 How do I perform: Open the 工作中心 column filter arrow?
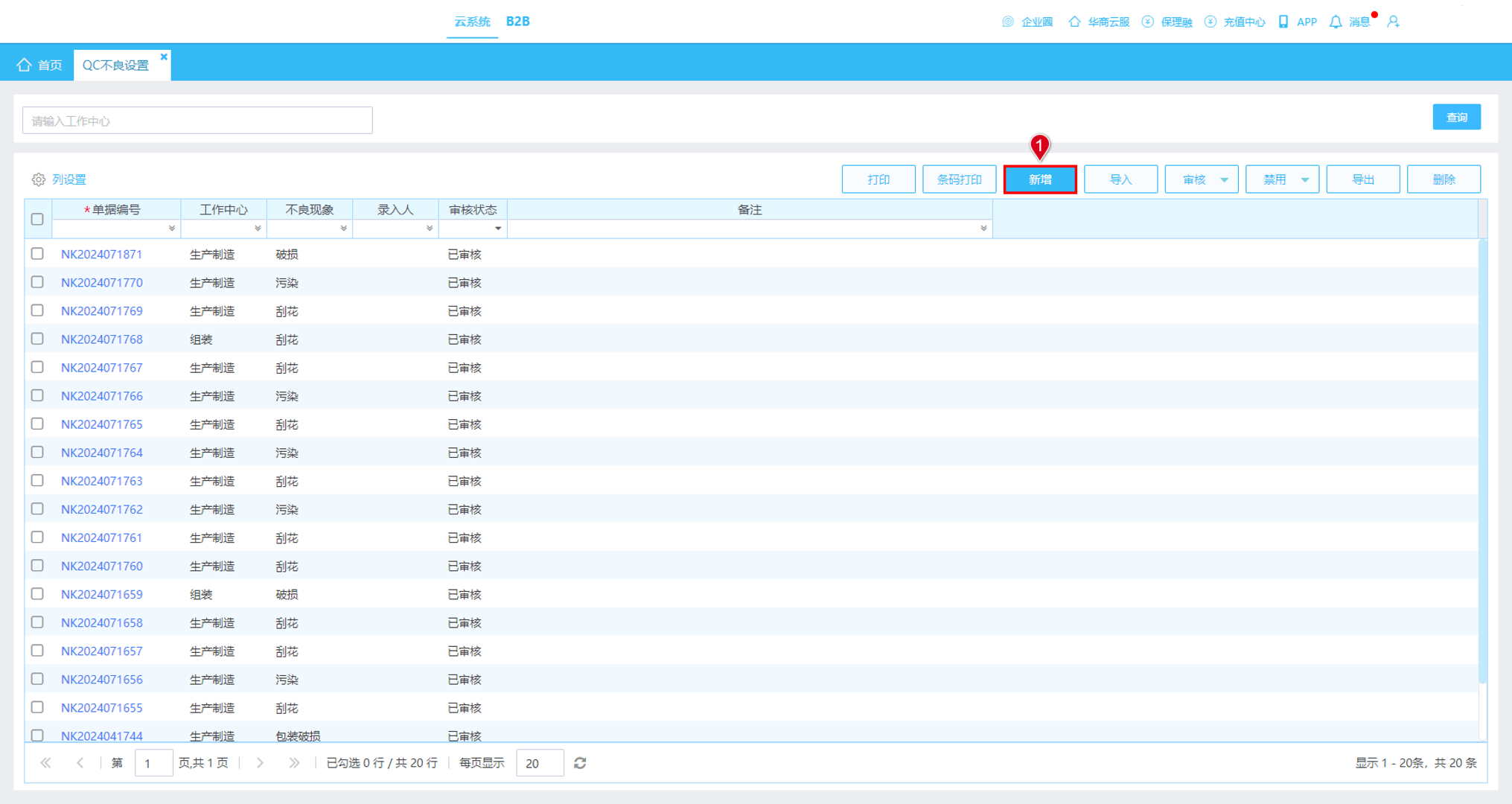tap(258, 229)
